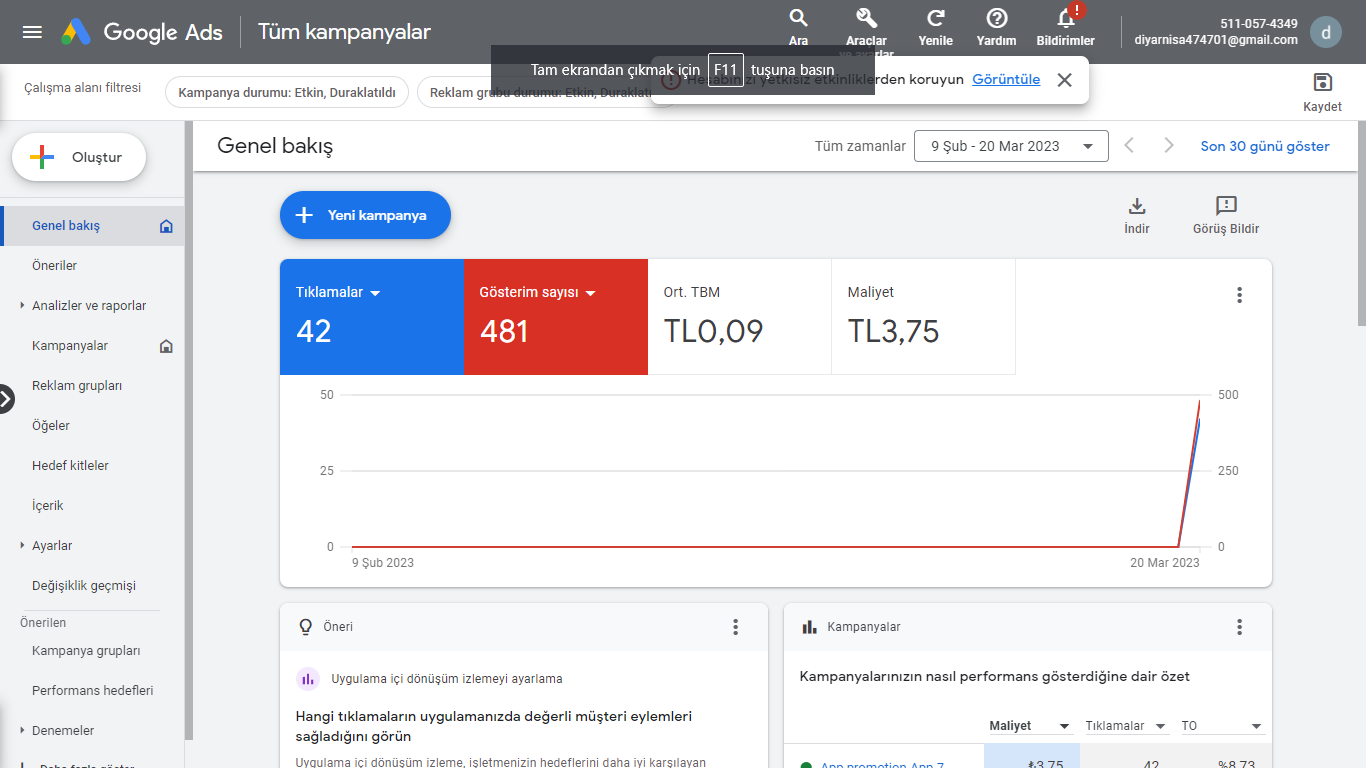Viewport: 1366px width, 768px height.
Task: Start a Yeni kampanya
Action: pos(365,215)
